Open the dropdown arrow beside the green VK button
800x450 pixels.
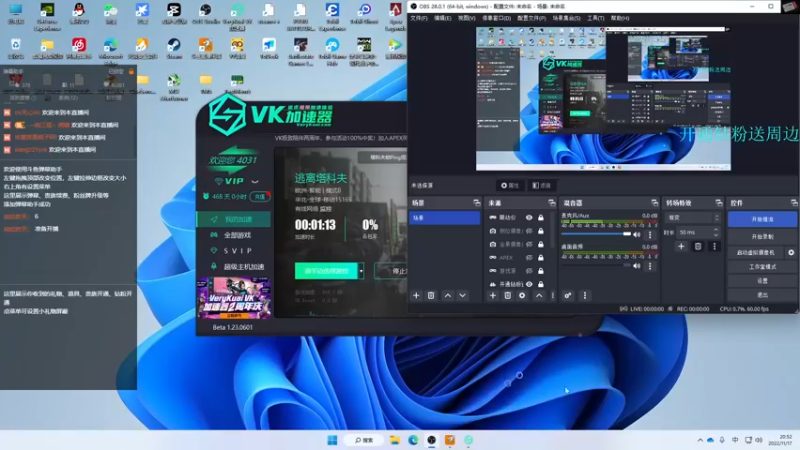coord(361,271)
